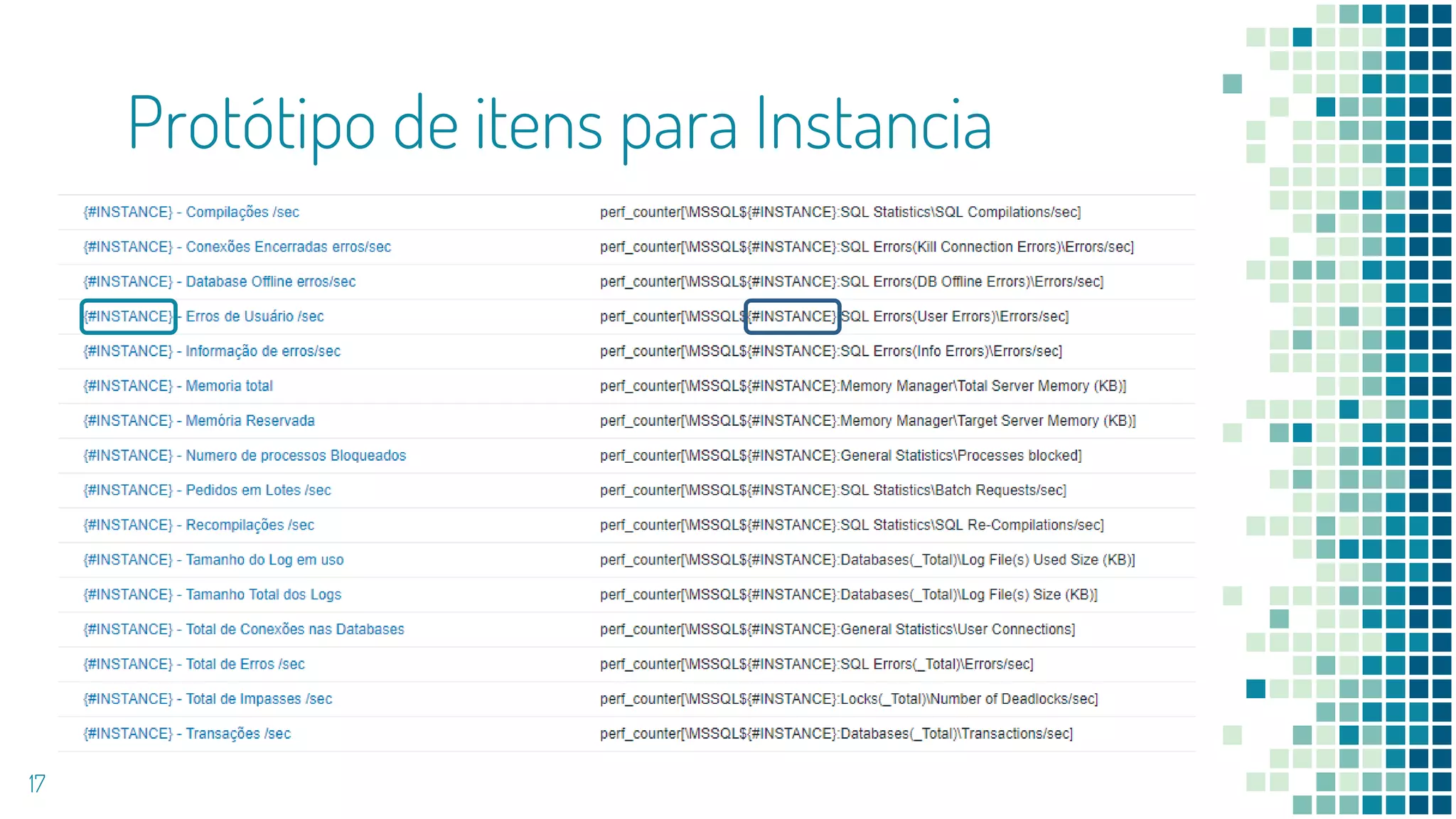Select the Log File(s) Used Size key

[x=867, y=560]
